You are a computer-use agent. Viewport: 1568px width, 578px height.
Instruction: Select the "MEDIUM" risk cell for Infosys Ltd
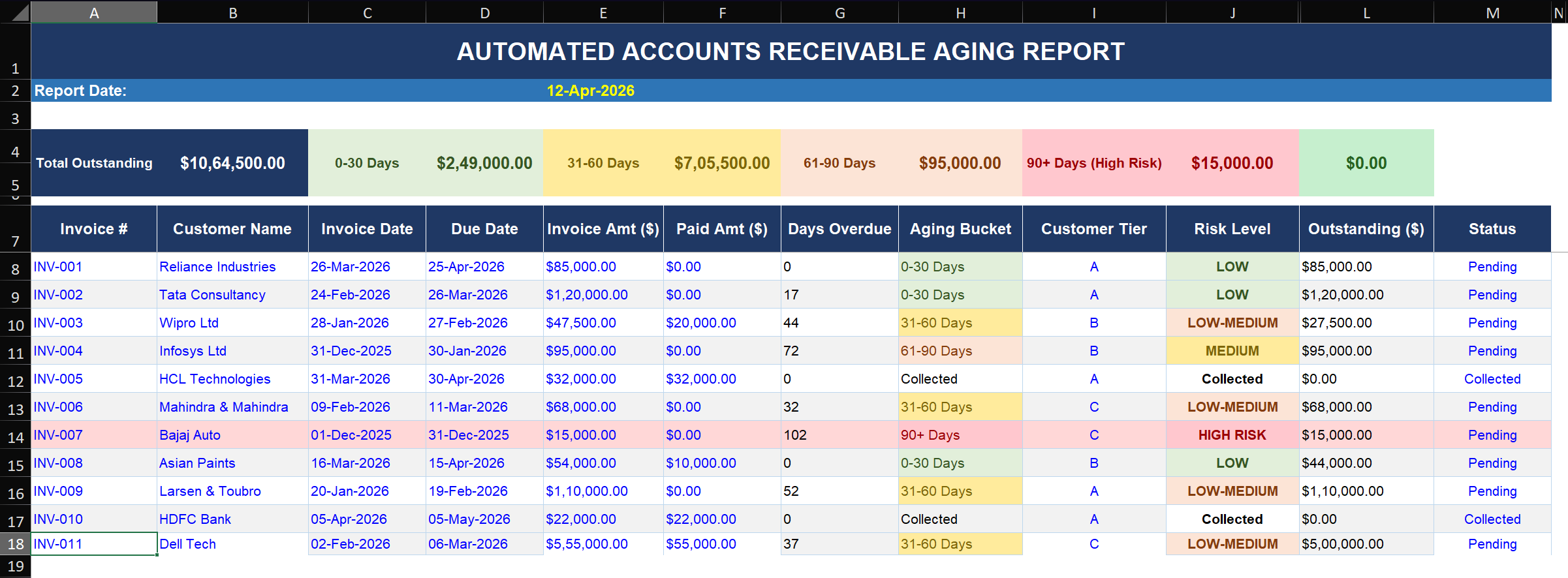point(1232,351)
